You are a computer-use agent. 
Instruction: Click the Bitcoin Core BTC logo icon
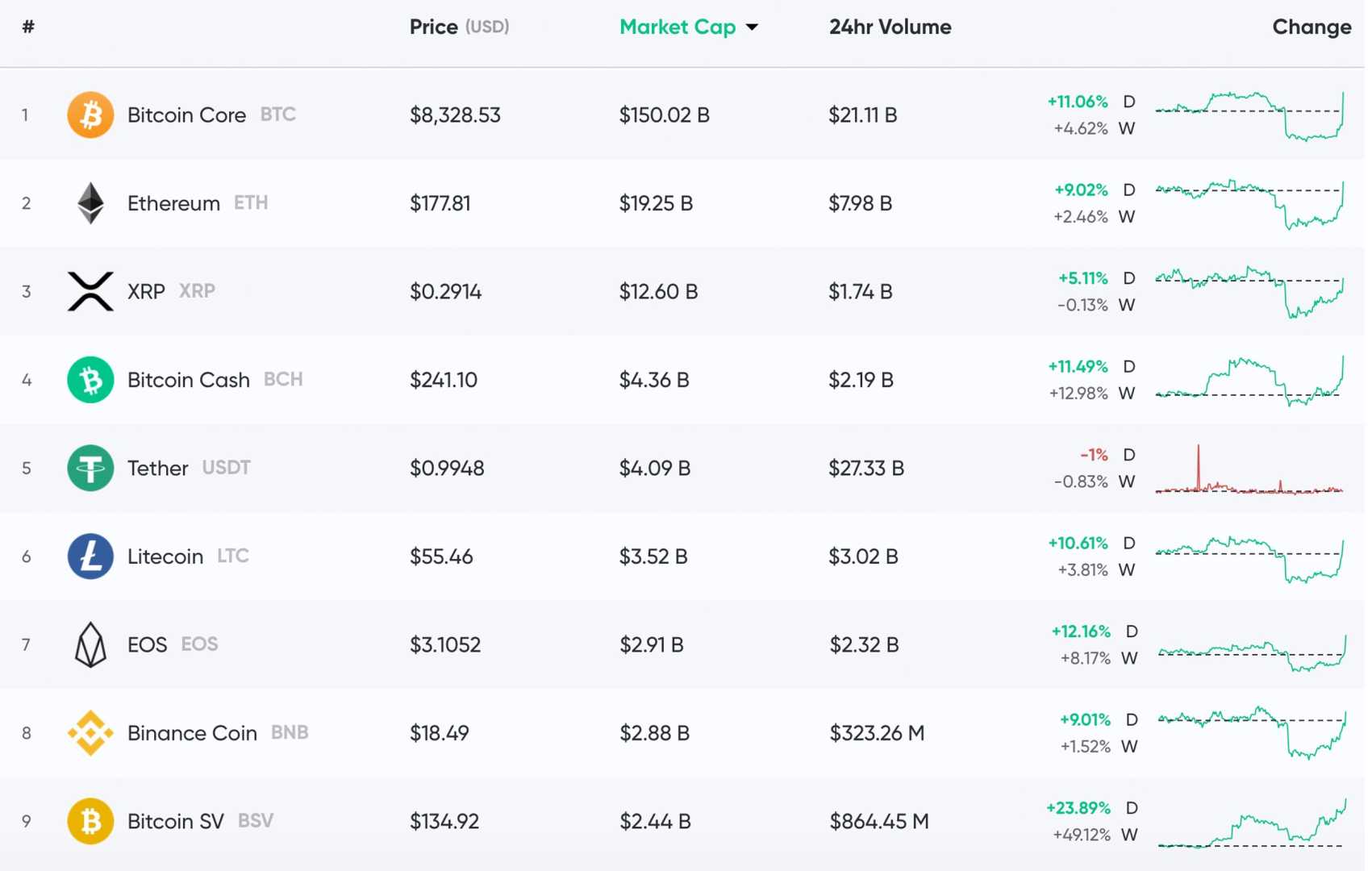pos(90,115)
